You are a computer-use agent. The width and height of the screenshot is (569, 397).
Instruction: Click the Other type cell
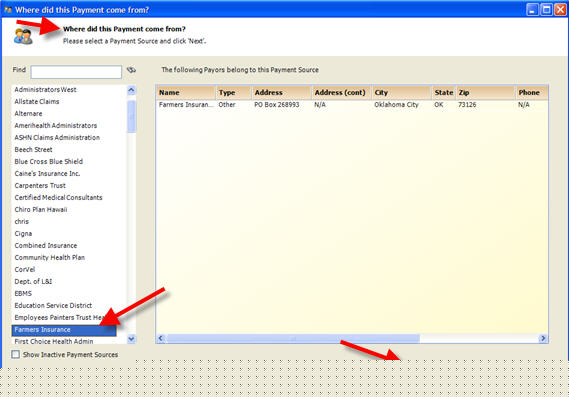(227, 105)
